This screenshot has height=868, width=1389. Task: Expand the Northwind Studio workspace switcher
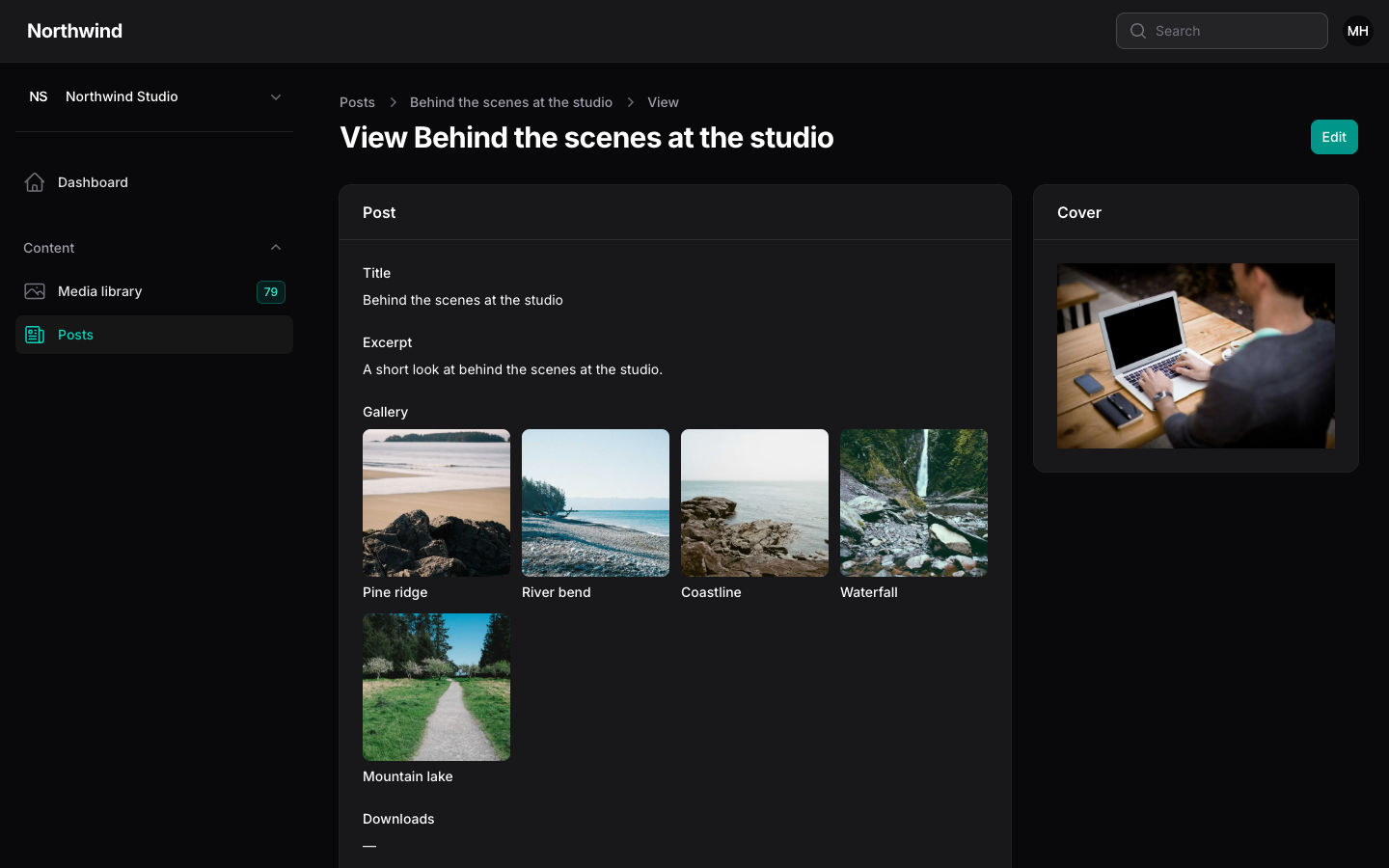point(154,96)
